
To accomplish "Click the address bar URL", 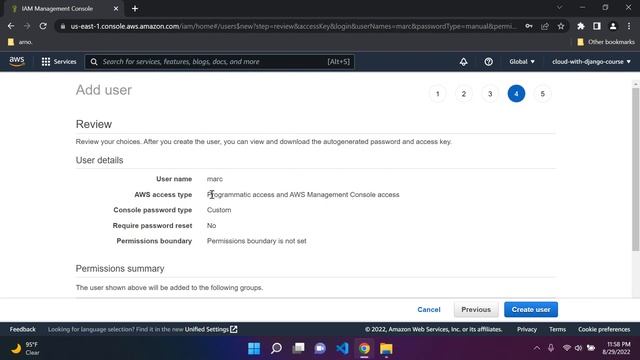I will [x=293, y=26].
